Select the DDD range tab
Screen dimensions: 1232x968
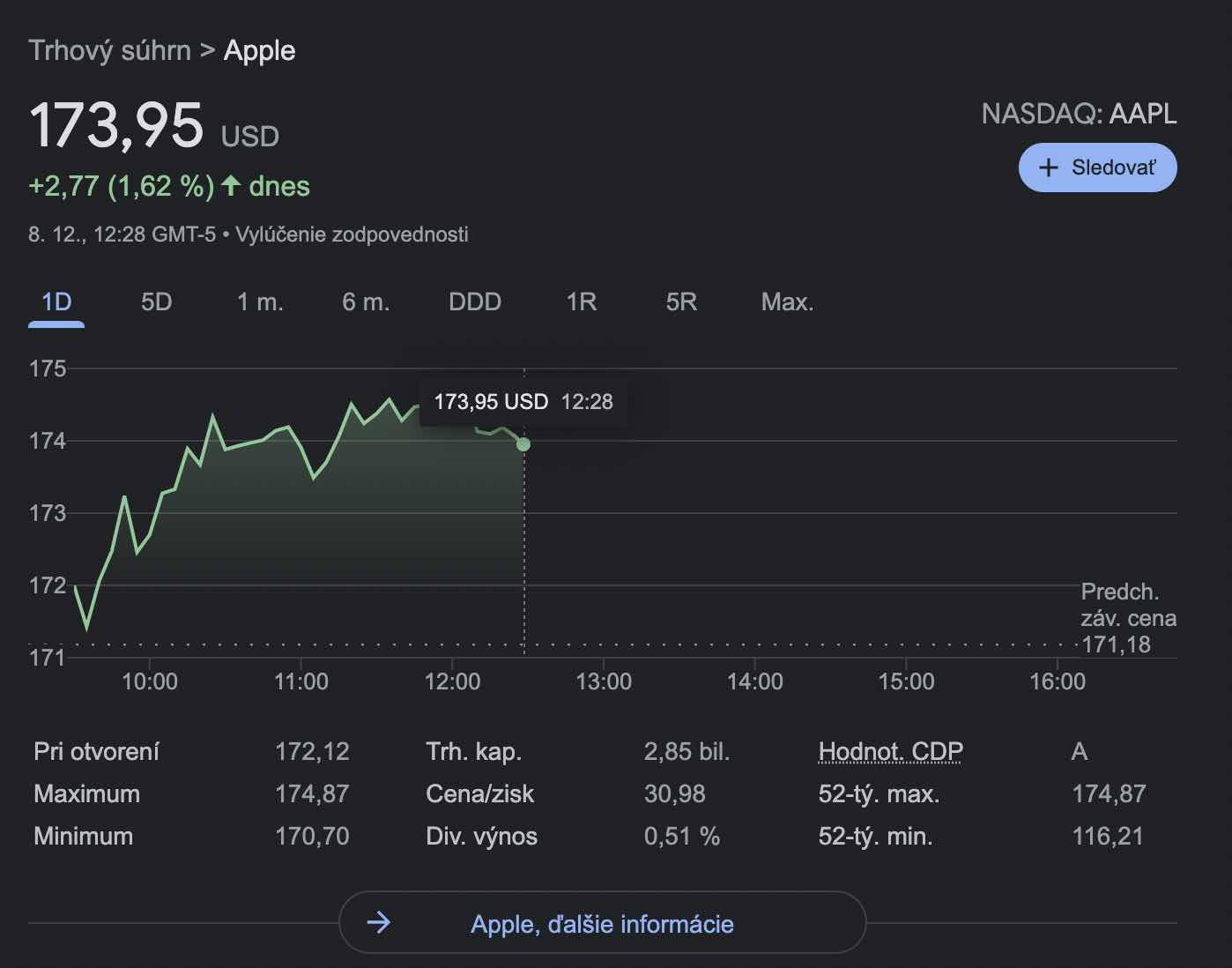tap(475, 302)
